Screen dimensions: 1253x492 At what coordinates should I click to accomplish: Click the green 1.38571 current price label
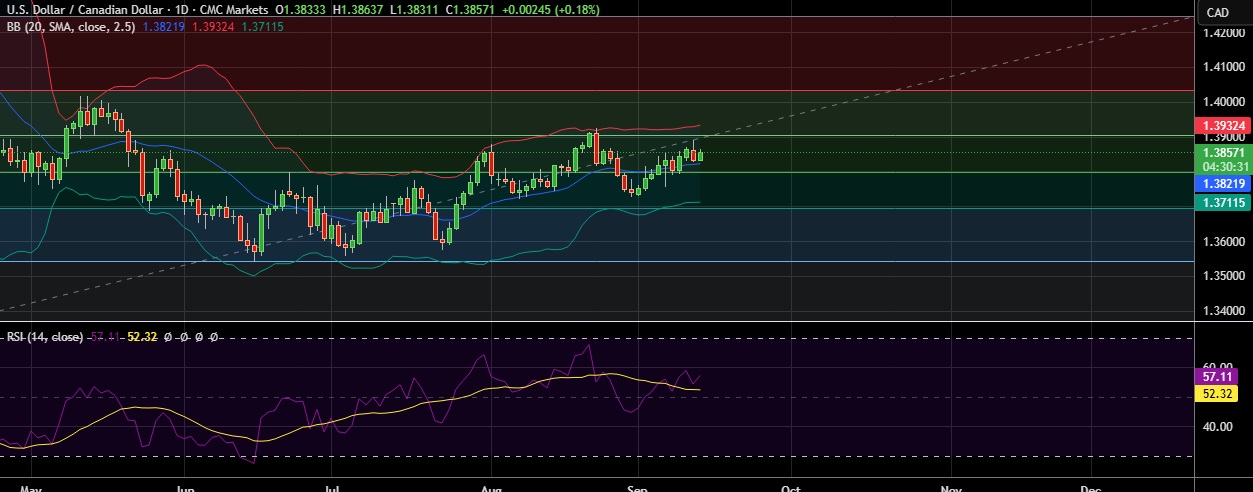(1223, 152)
